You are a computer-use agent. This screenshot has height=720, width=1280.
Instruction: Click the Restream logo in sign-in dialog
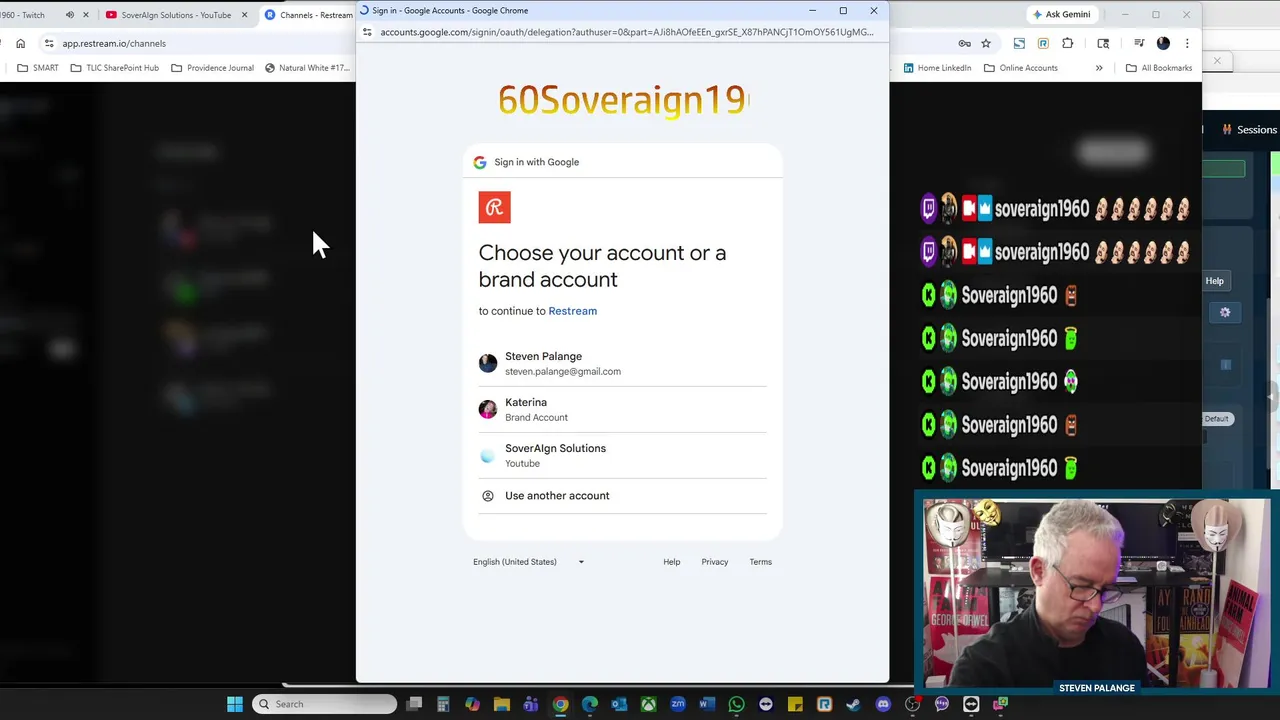pyautogui.click(x=494, y=207)
